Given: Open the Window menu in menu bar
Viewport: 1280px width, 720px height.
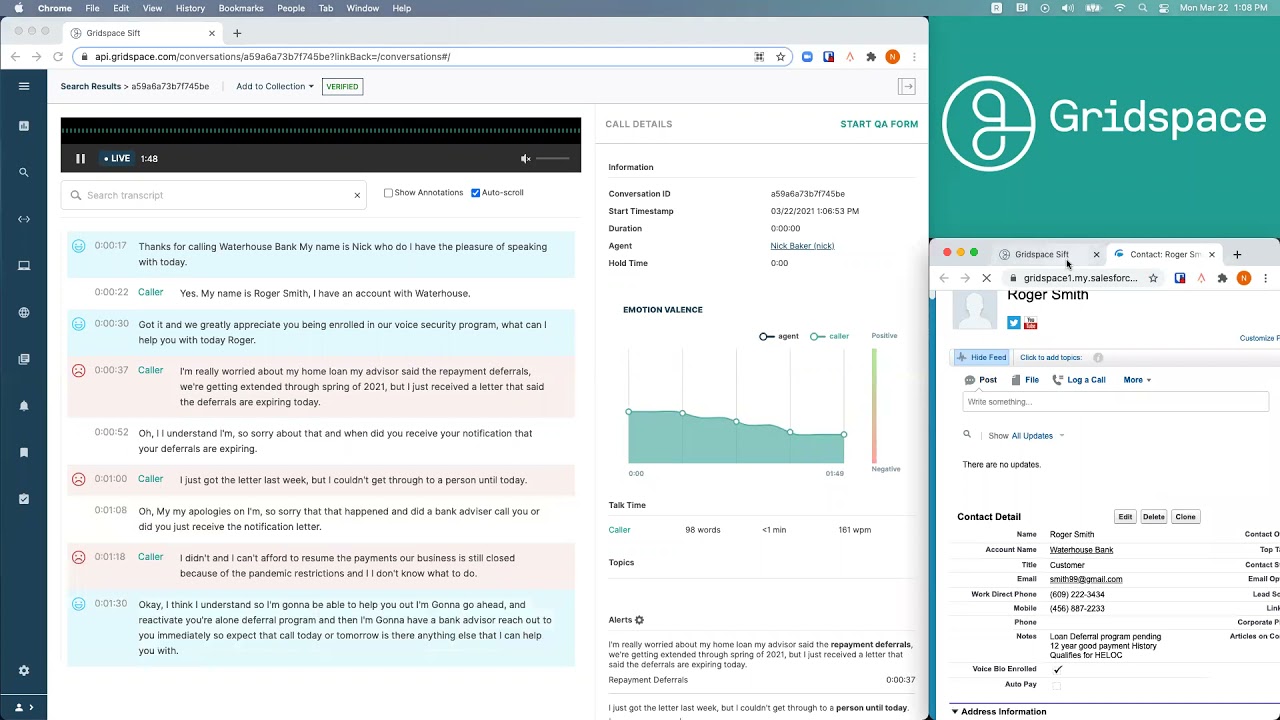Looking at the screenshot, I should [x=363, y=8].
